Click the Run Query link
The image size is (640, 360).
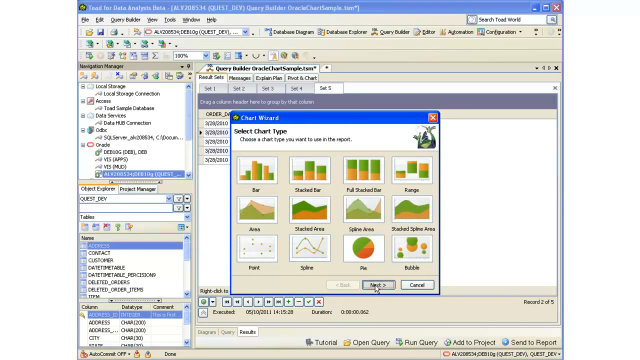pyautogui.click(x=417, y=342)
